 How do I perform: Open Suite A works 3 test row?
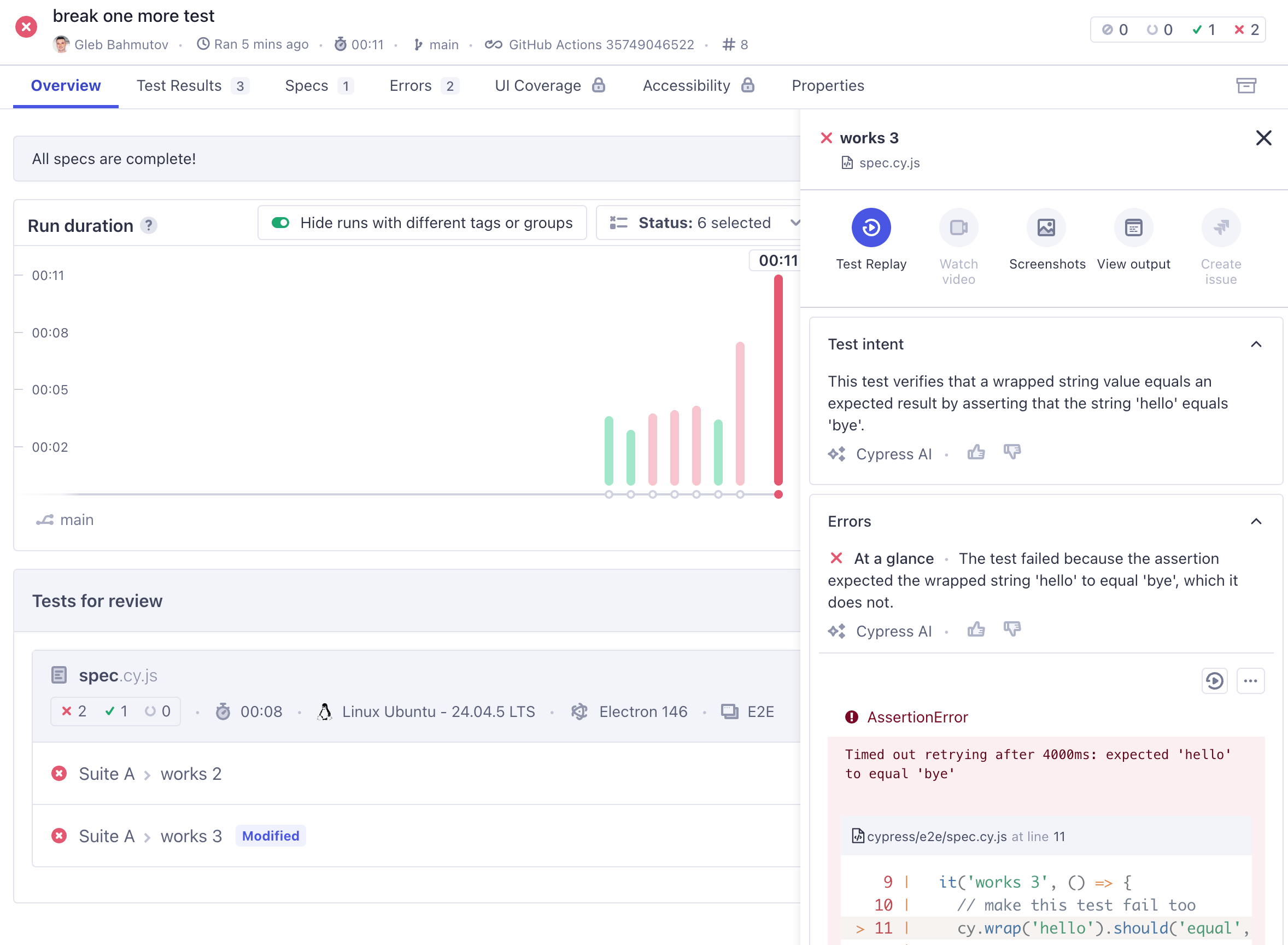tap(416, 836)
